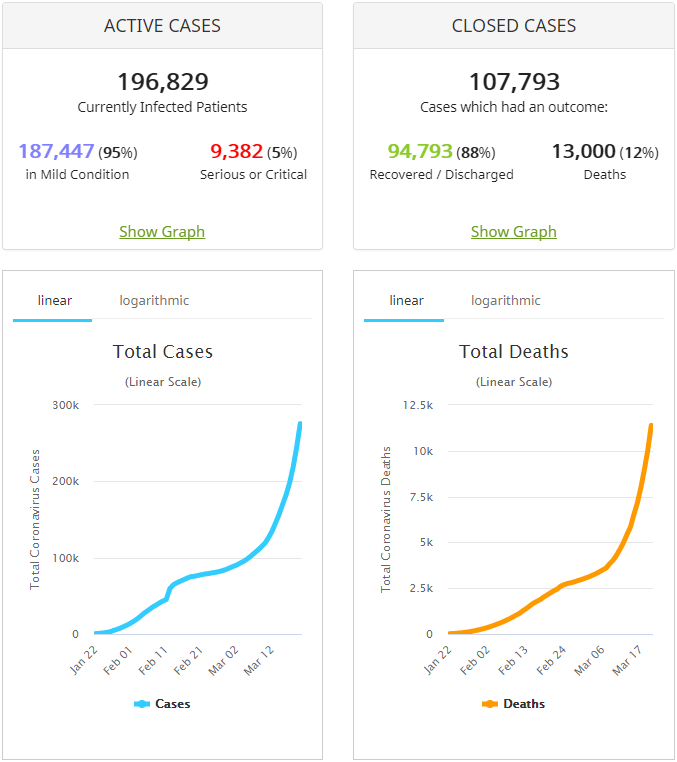This screenshot has width=677, height=762.
Task: Click the 13,000 deaths number
Action: coord(584,152)
